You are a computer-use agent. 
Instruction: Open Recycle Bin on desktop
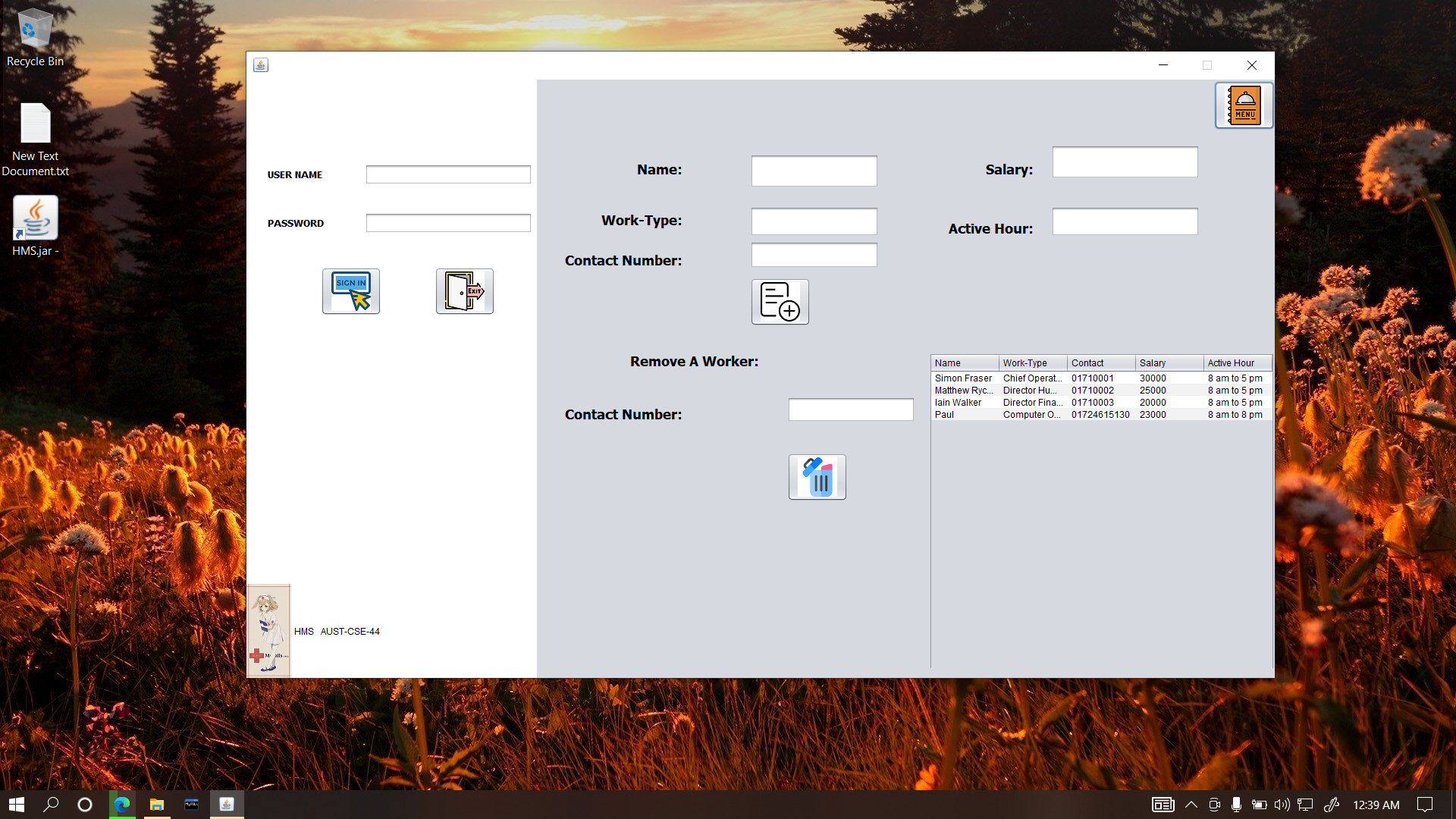pos(35,30)
